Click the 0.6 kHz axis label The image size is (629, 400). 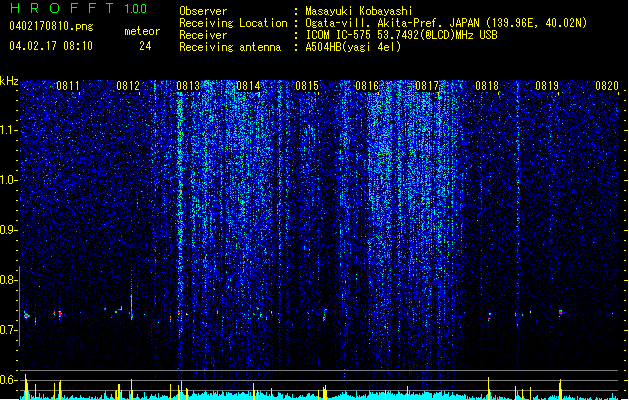point(8,380)
